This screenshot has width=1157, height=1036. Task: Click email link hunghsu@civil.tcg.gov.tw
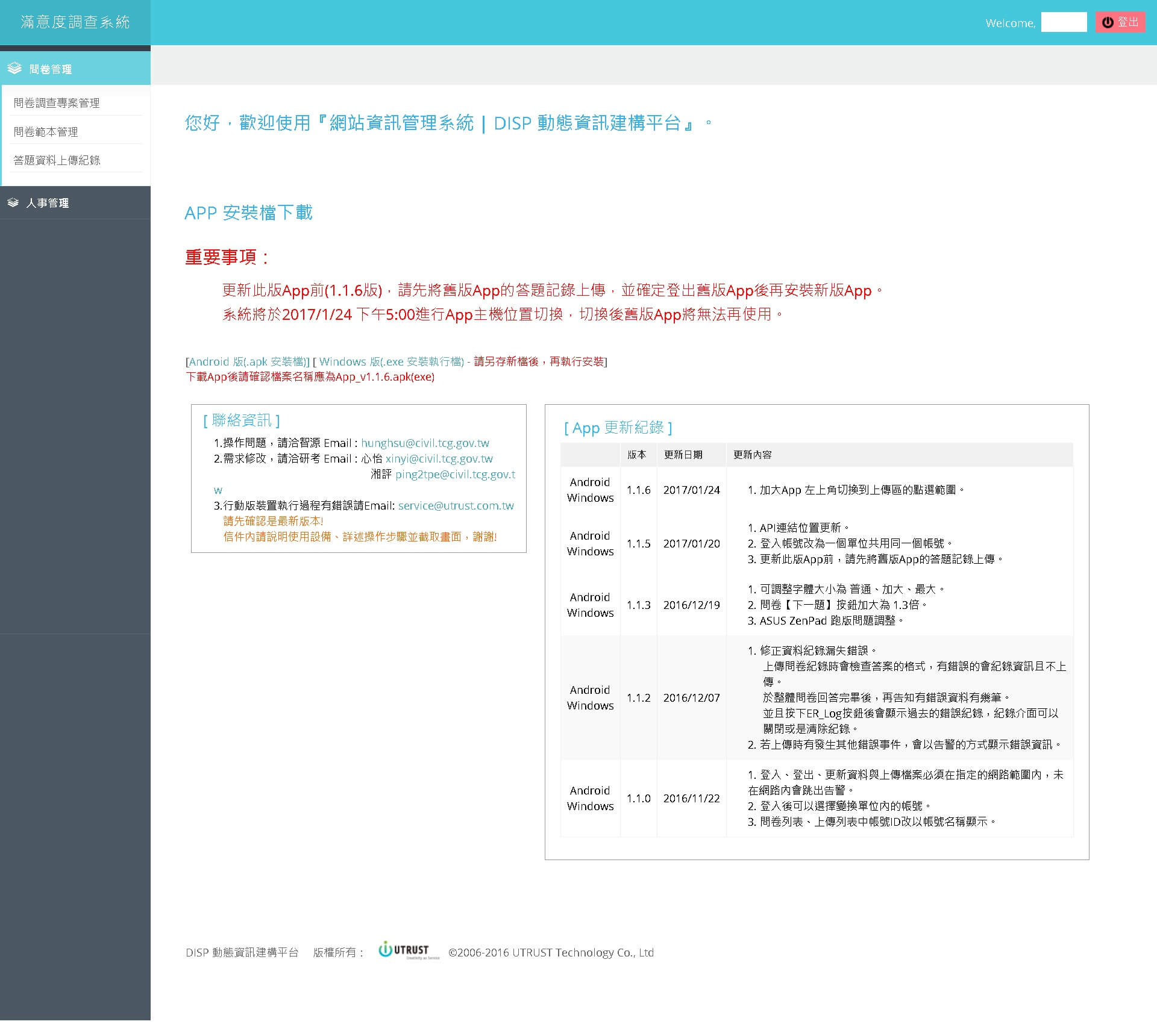(x=425, y=443)
